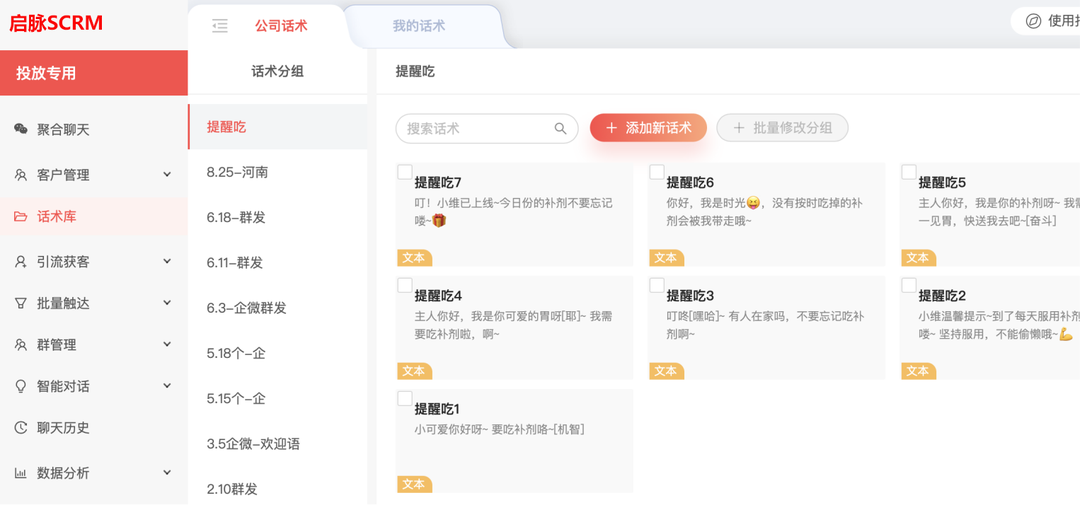The width and height of the screenshot is (1080, 505).
Task: Click the 批量触达 funnel icon
Action: coord(21,303)
